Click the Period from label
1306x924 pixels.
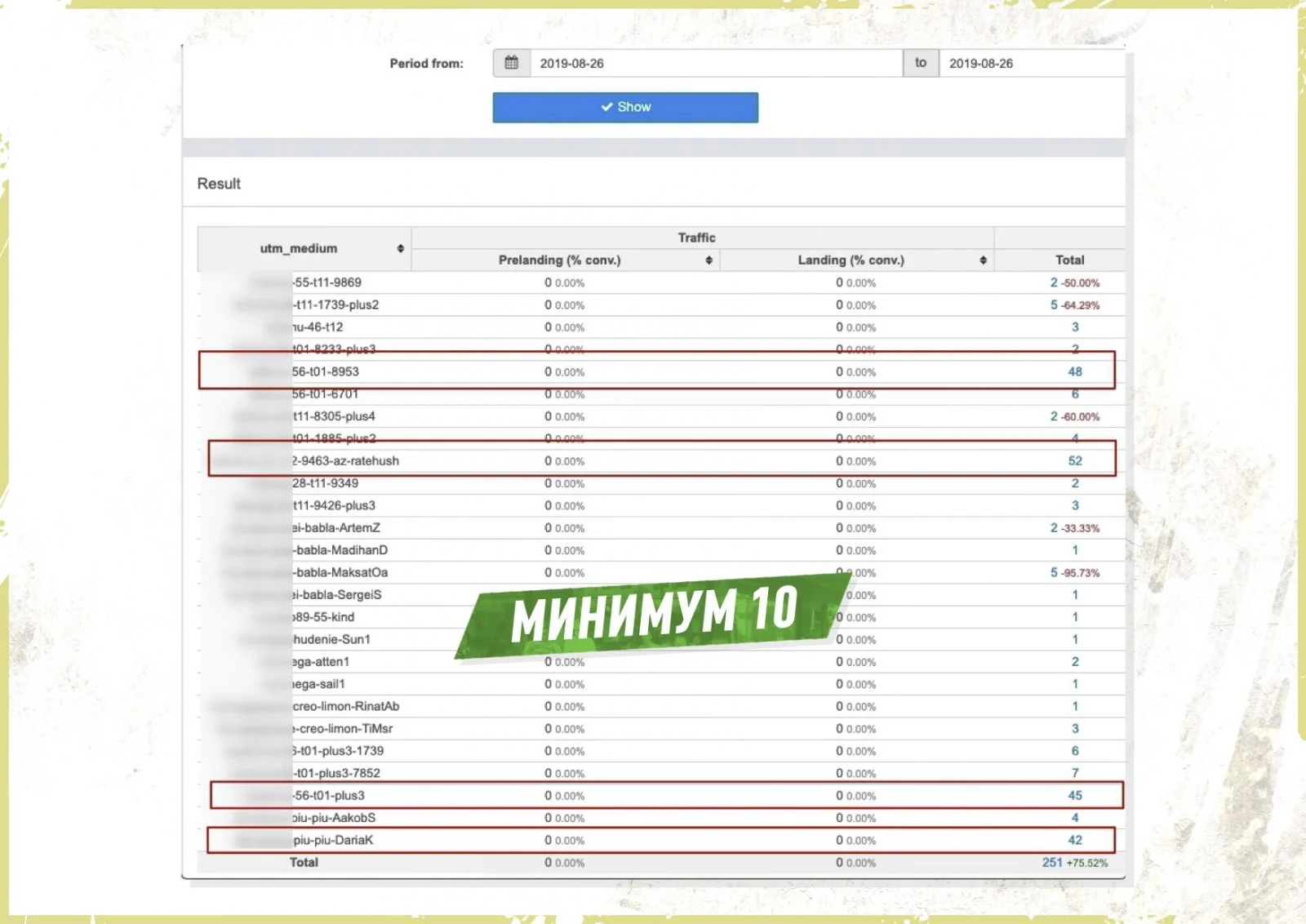426,63
